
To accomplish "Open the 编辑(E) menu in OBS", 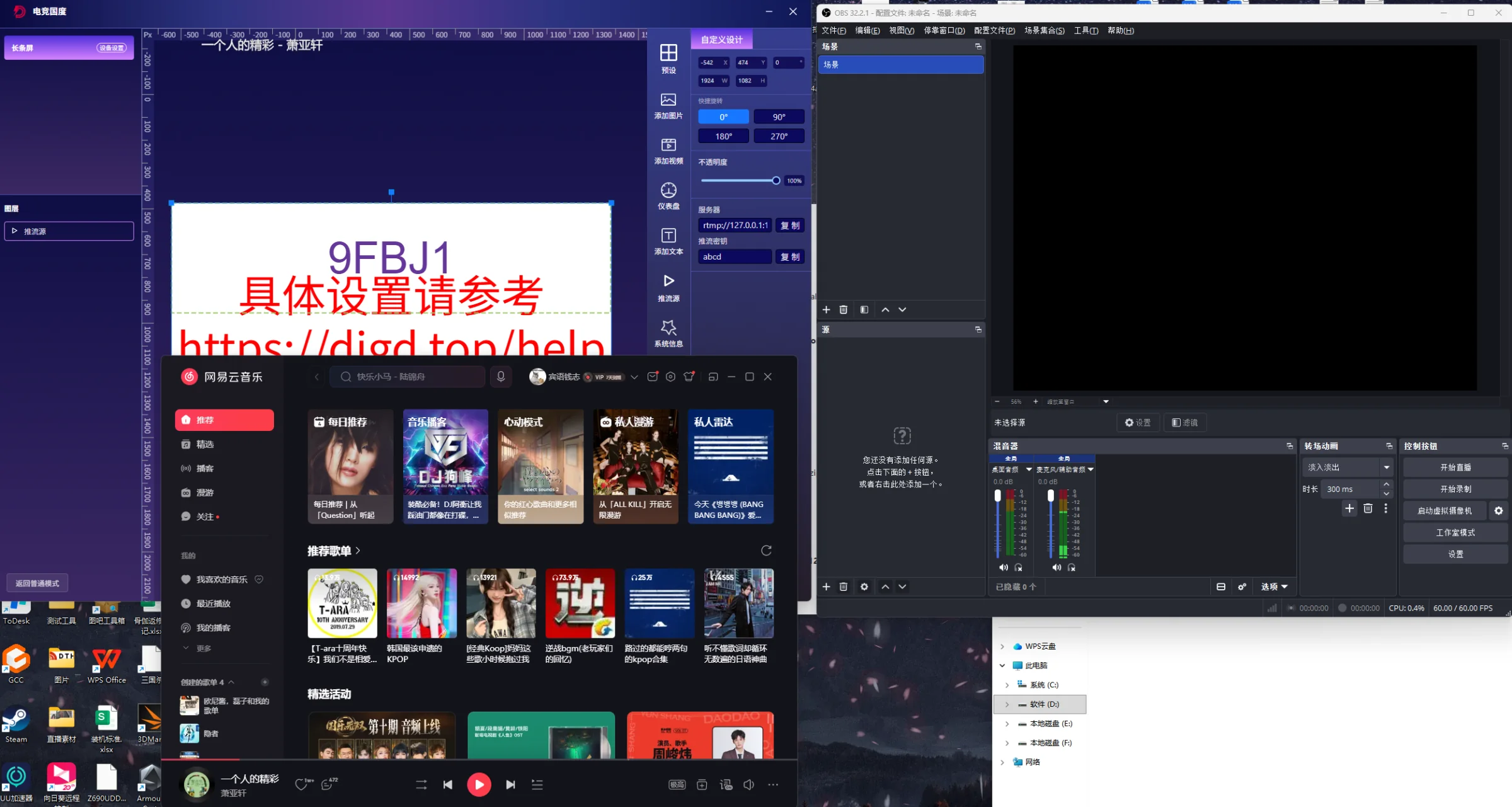I will point(868,30).
